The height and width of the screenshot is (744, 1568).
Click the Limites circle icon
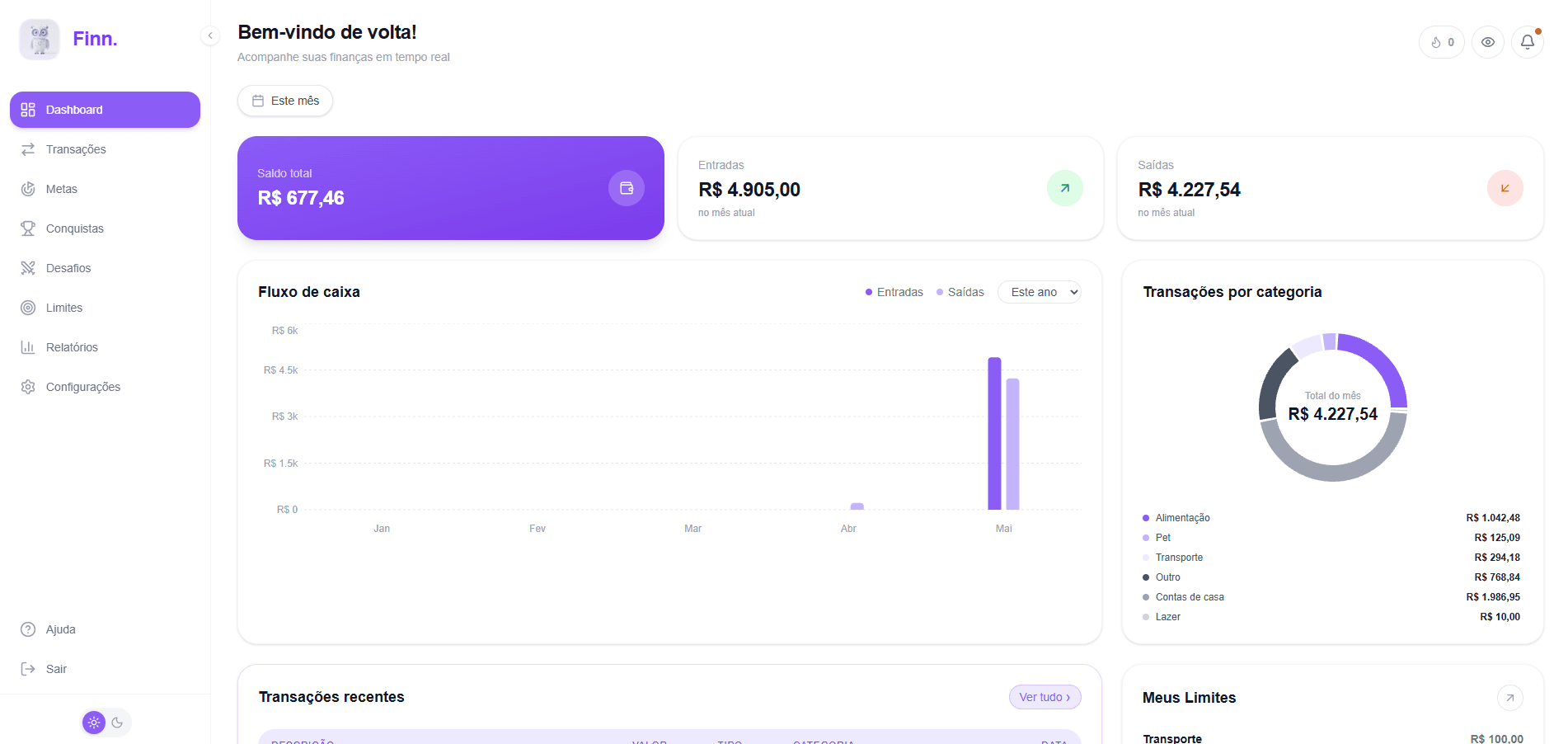point(28,308)
